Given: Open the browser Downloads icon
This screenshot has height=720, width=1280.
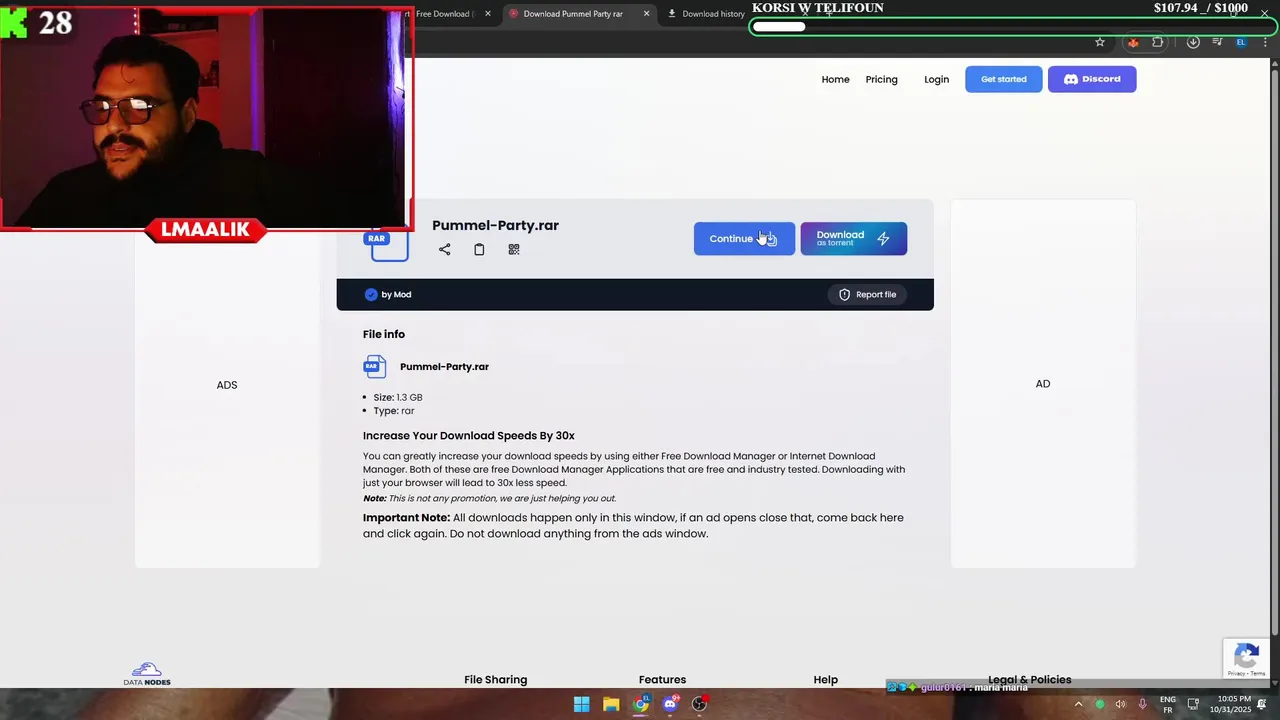Looking at the screenshot, I should (x=1193, y=42).
